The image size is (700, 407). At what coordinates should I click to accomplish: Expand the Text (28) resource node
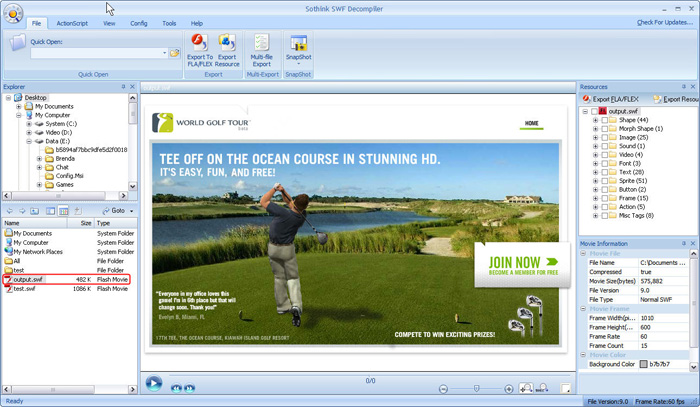click(595, 172)
